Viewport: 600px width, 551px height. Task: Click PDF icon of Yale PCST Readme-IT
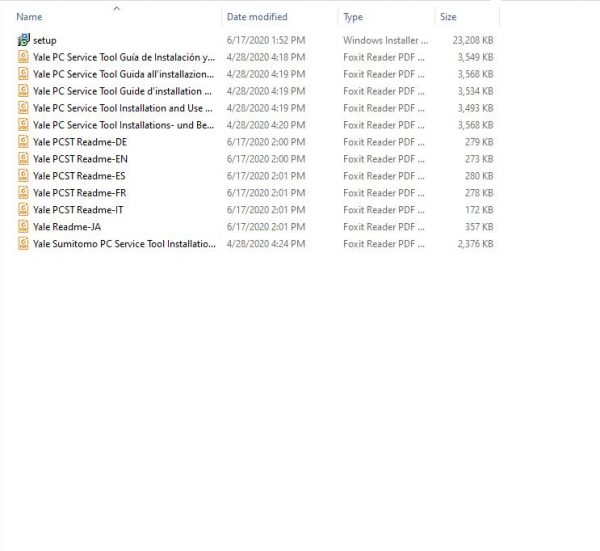click(x=23, y=210)
